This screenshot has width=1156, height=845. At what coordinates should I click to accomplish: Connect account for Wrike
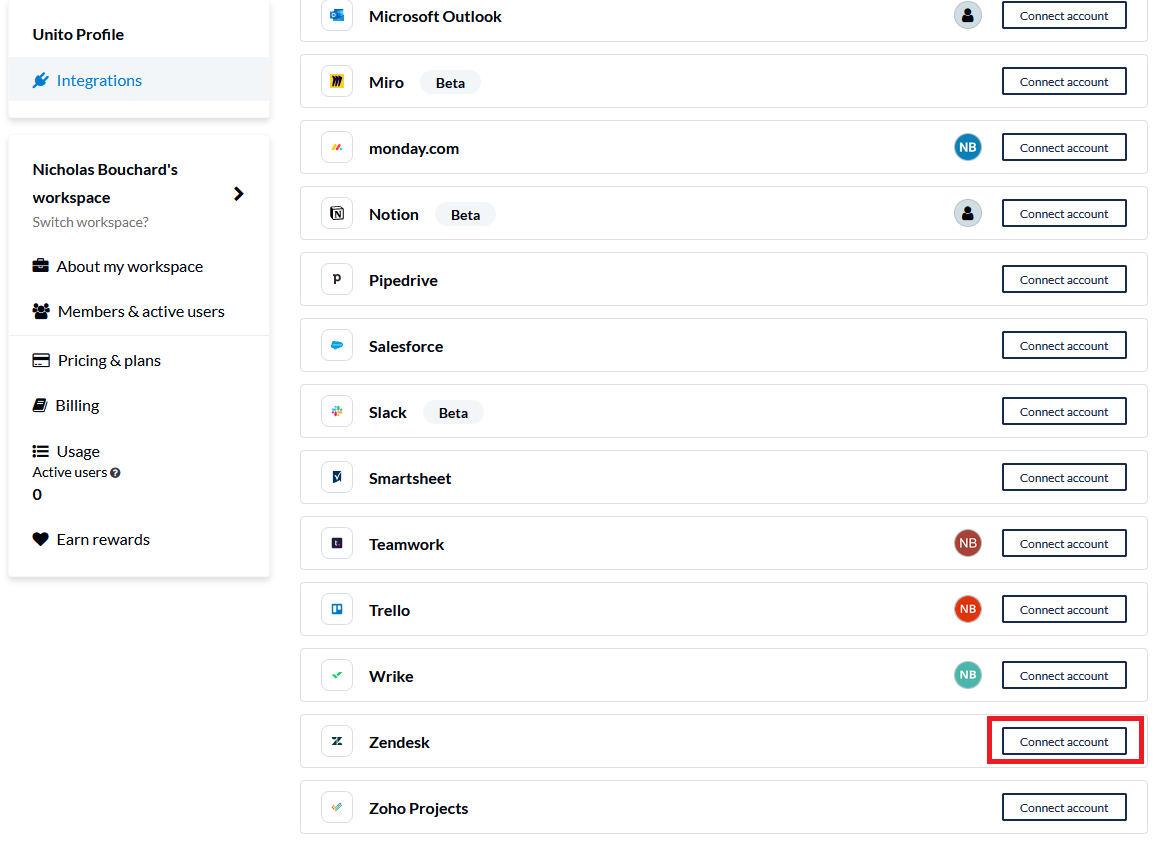[1064, 675]
